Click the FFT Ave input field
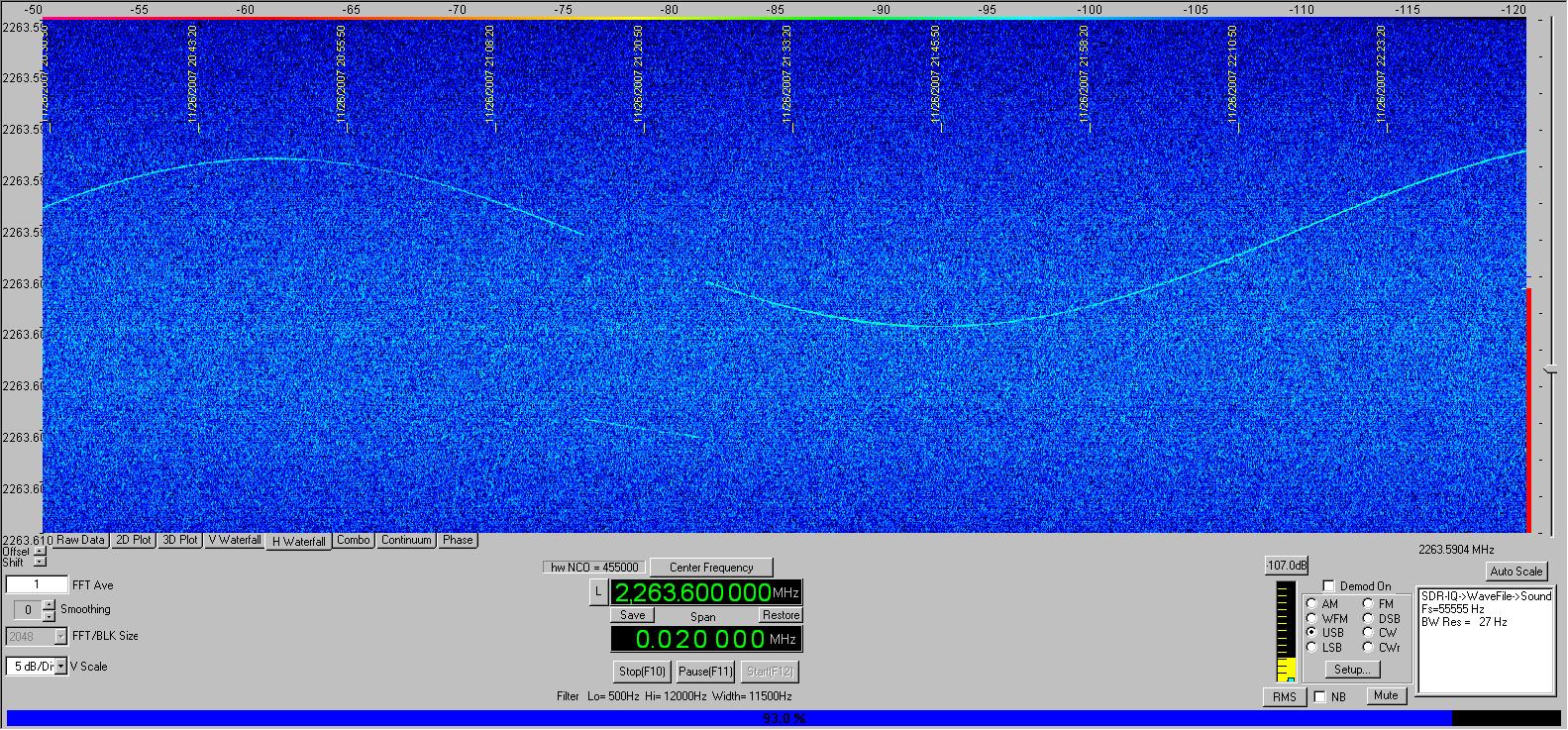The height and width of the screenshot is (730, 1568). pos(37,585)
